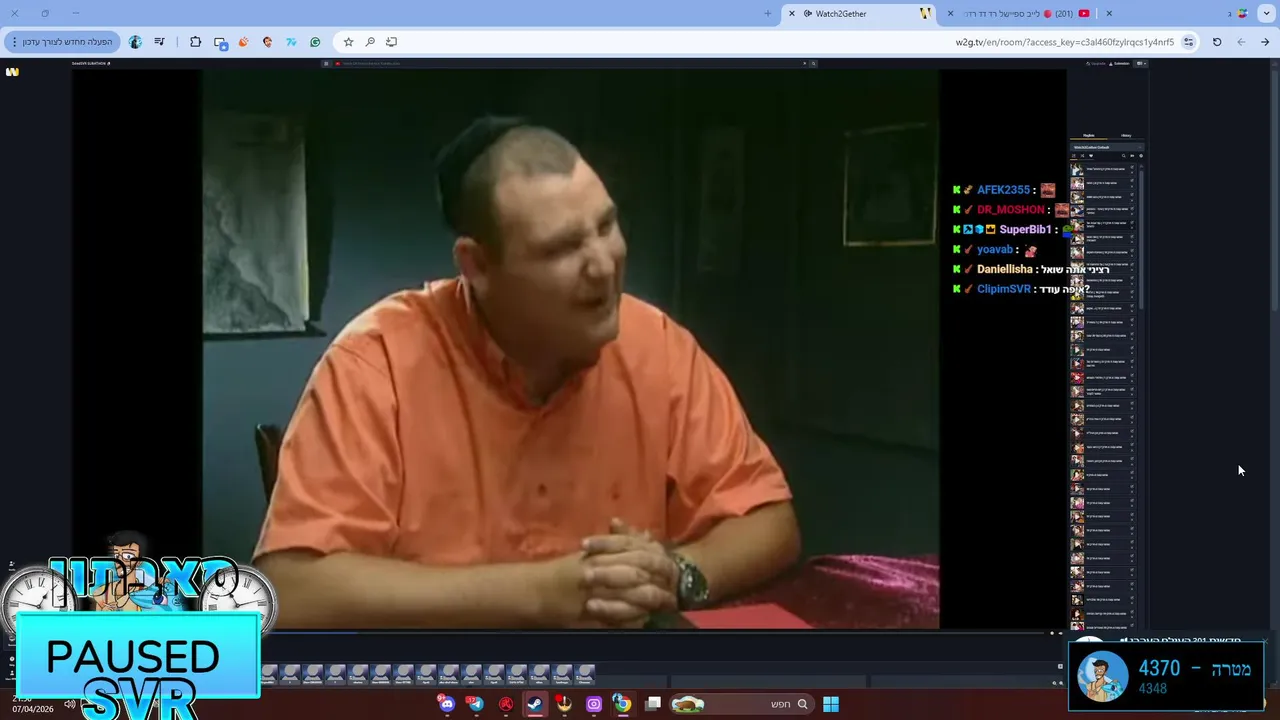Screen dimensions: 1280x720
Task: Select the w2g.tv address bar URL
Action: [x=1064, y=42]
